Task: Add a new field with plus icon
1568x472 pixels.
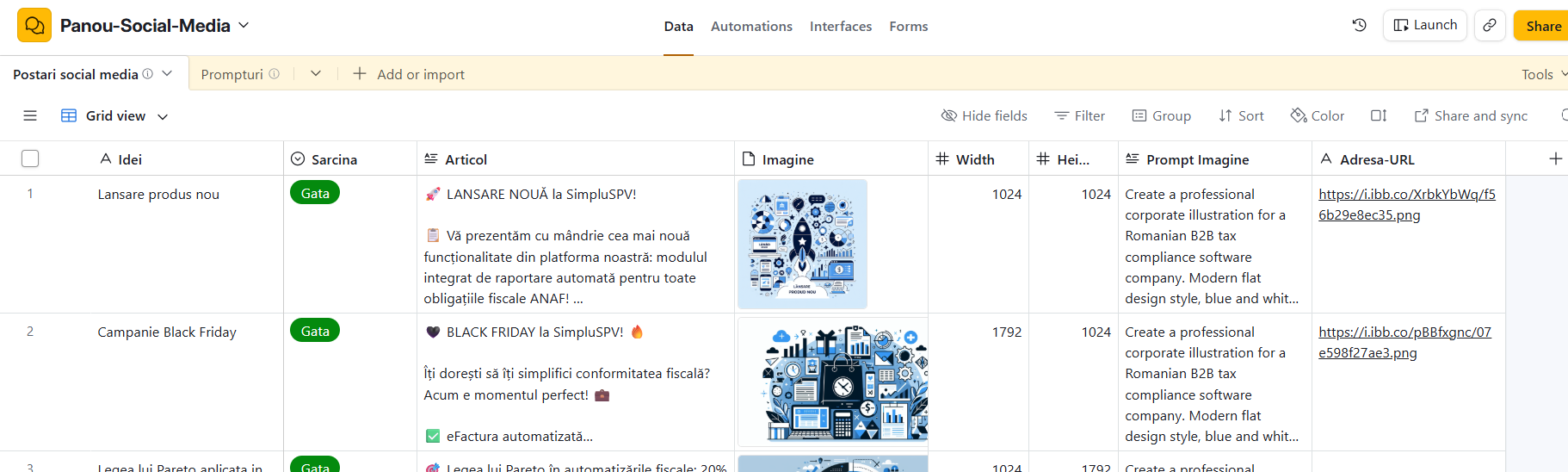Action: [1555, 158]
